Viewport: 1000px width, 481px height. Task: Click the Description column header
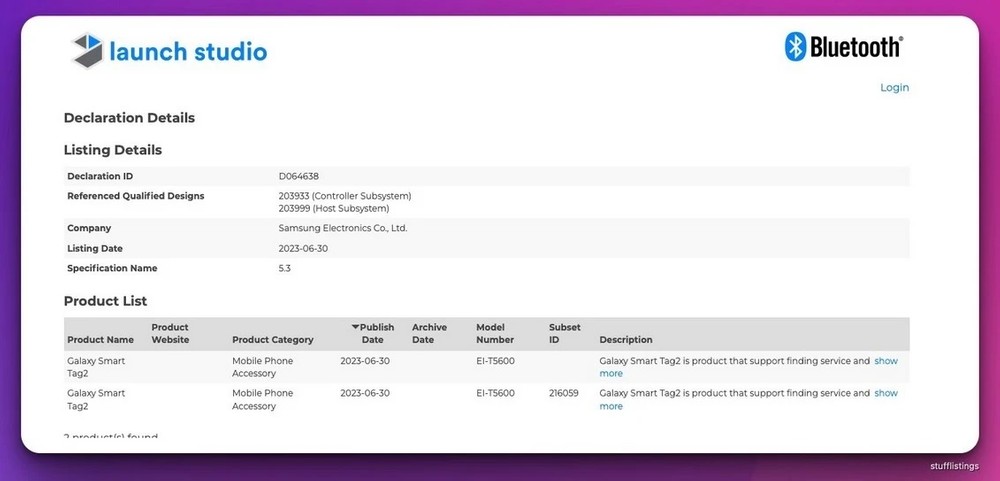tap(625, 340)
